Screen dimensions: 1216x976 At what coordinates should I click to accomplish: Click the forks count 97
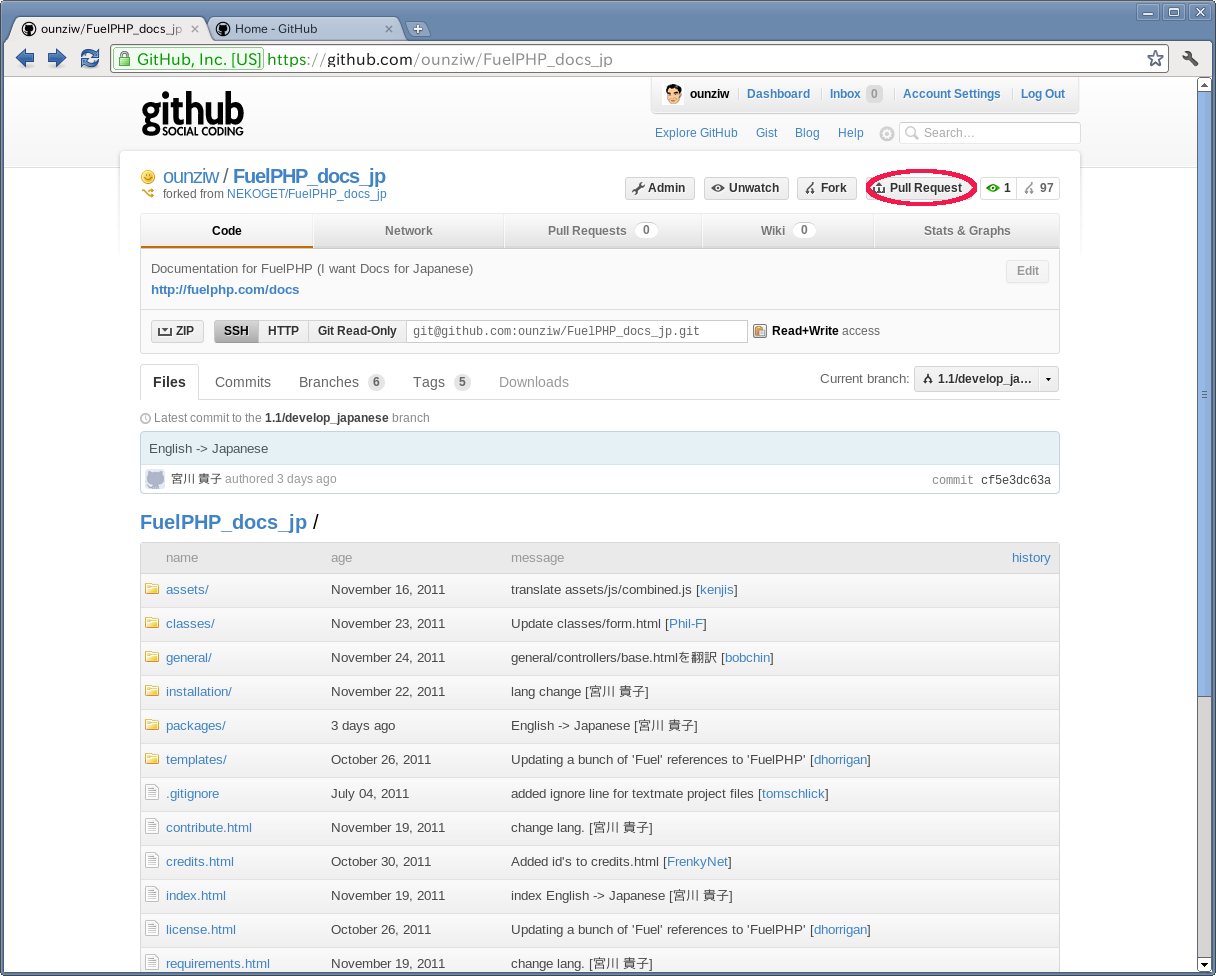[1039, 188]
